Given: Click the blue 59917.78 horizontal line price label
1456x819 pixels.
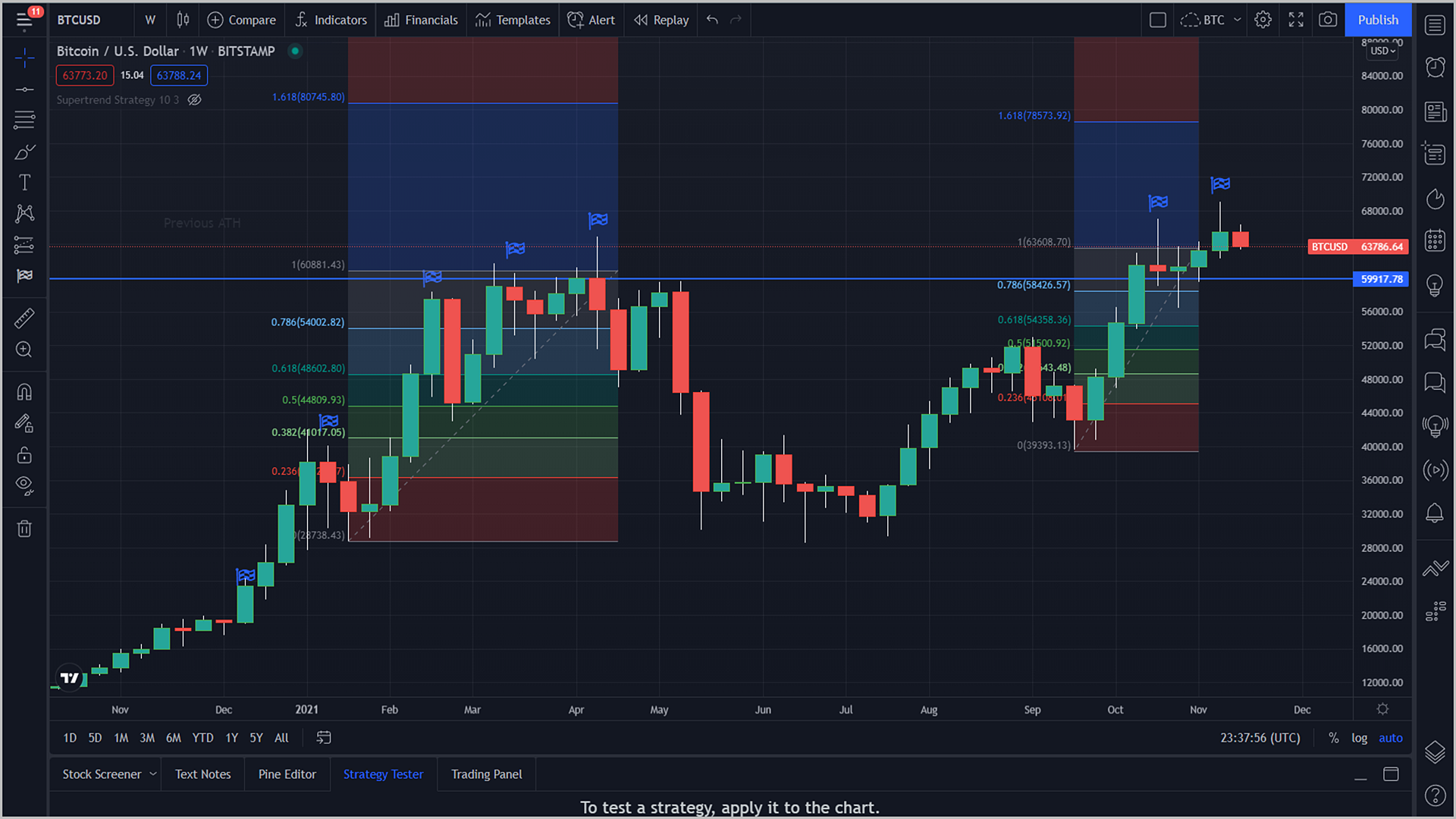Looking at the screenshot, I should (1381, 279).
